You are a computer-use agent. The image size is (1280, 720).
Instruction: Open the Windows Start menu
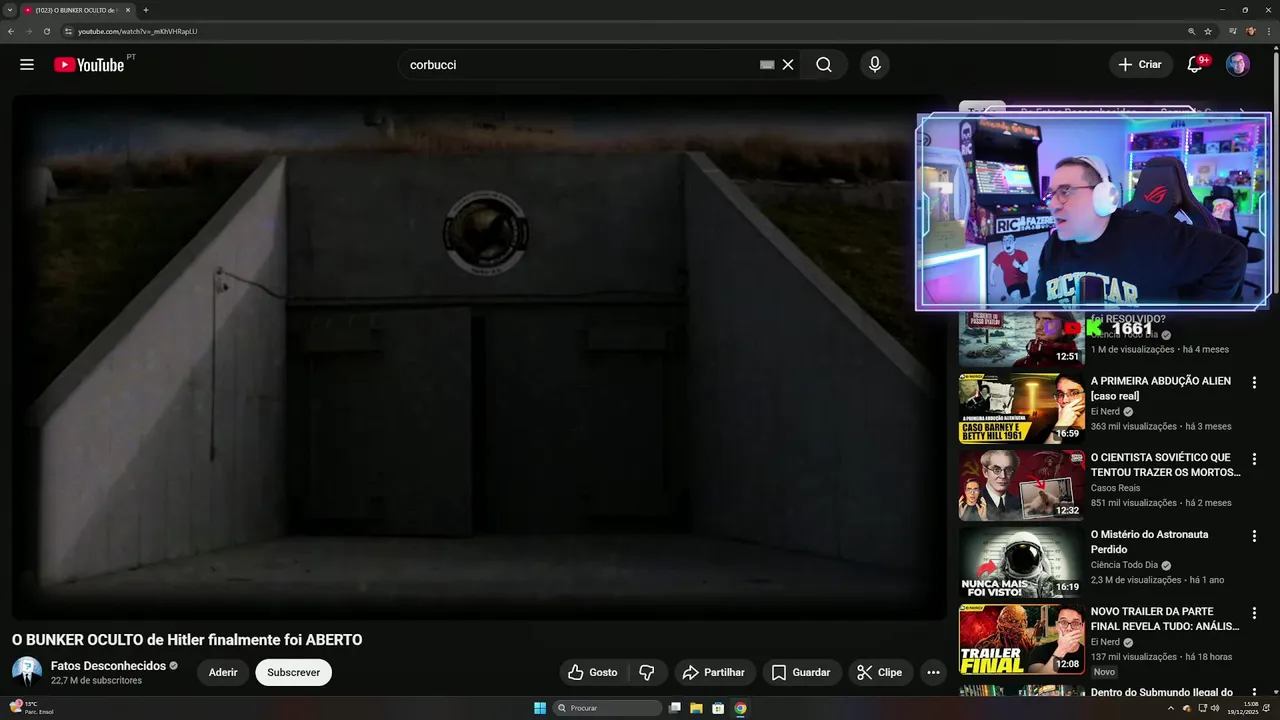[540, 708]
